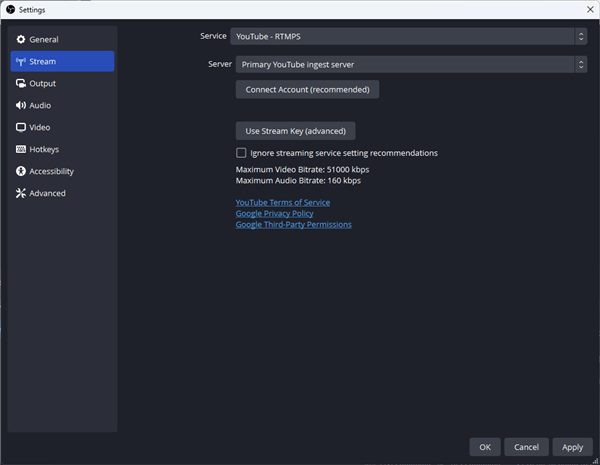Expand the Server dropdown list

(x=410, y=65)
